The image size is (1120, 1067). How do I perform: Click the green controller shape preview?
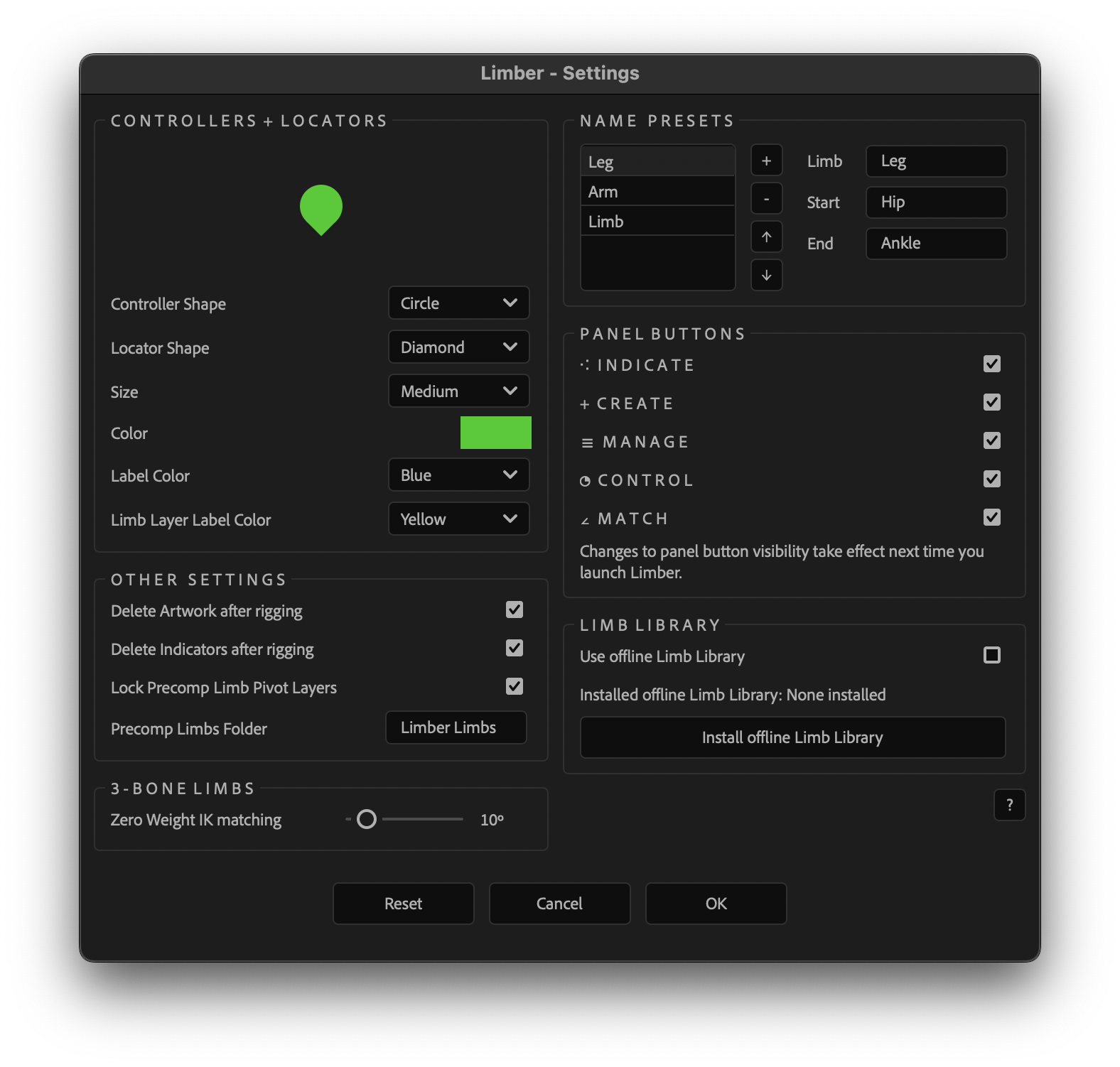click(x=321, y=209)
